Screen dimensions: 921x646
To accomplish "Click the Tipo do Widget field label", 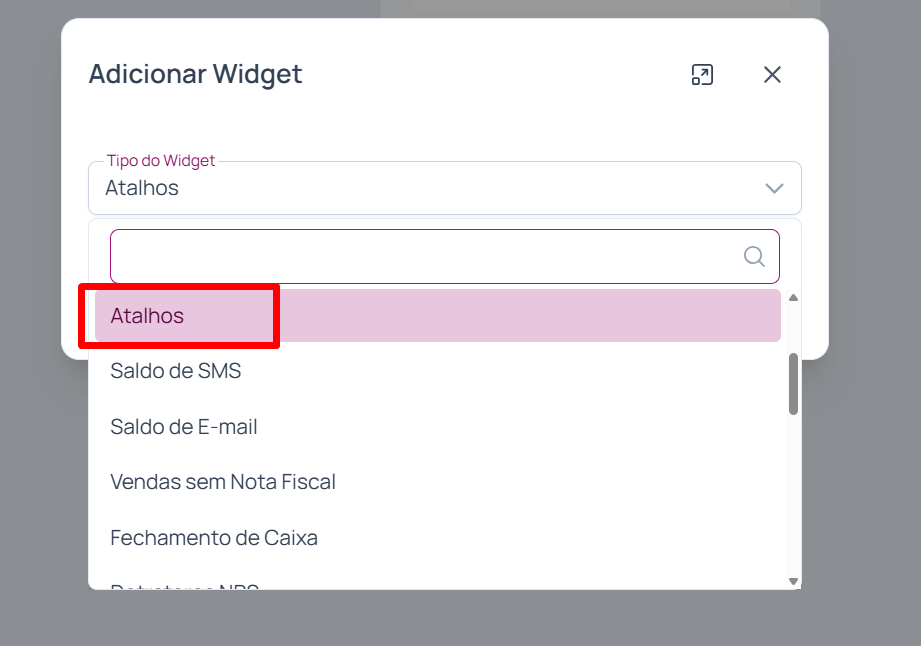I will (161, 161).
